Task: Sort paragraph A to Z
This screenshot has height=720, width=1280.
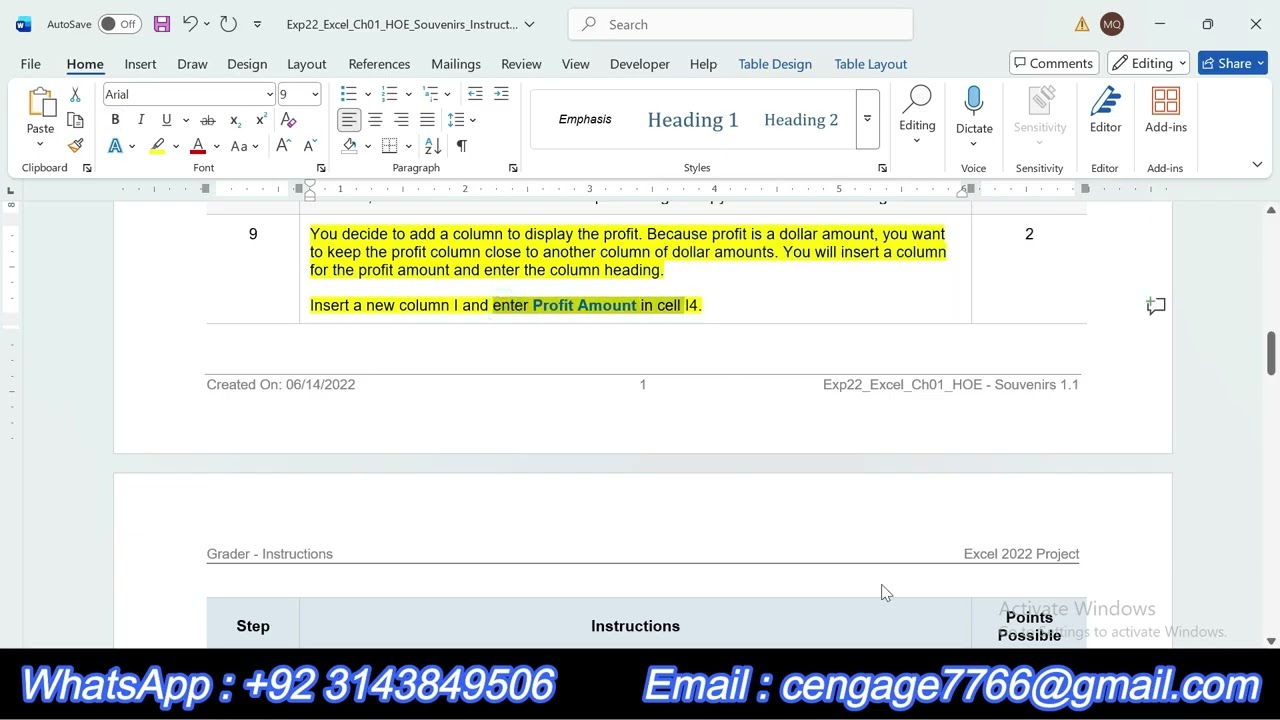Action: [x=433, y=146]
